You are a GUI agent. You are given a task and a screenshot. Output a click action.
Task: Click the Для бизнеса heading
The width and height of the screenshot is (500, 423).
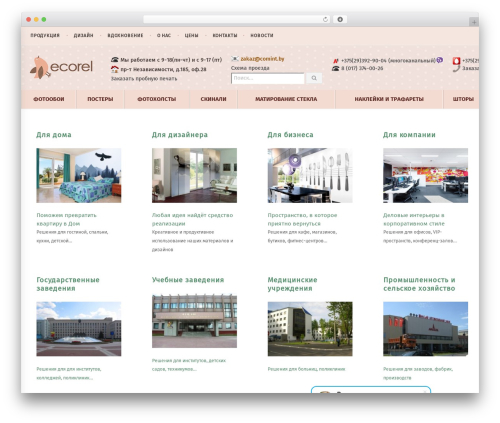tap(290, 135)
